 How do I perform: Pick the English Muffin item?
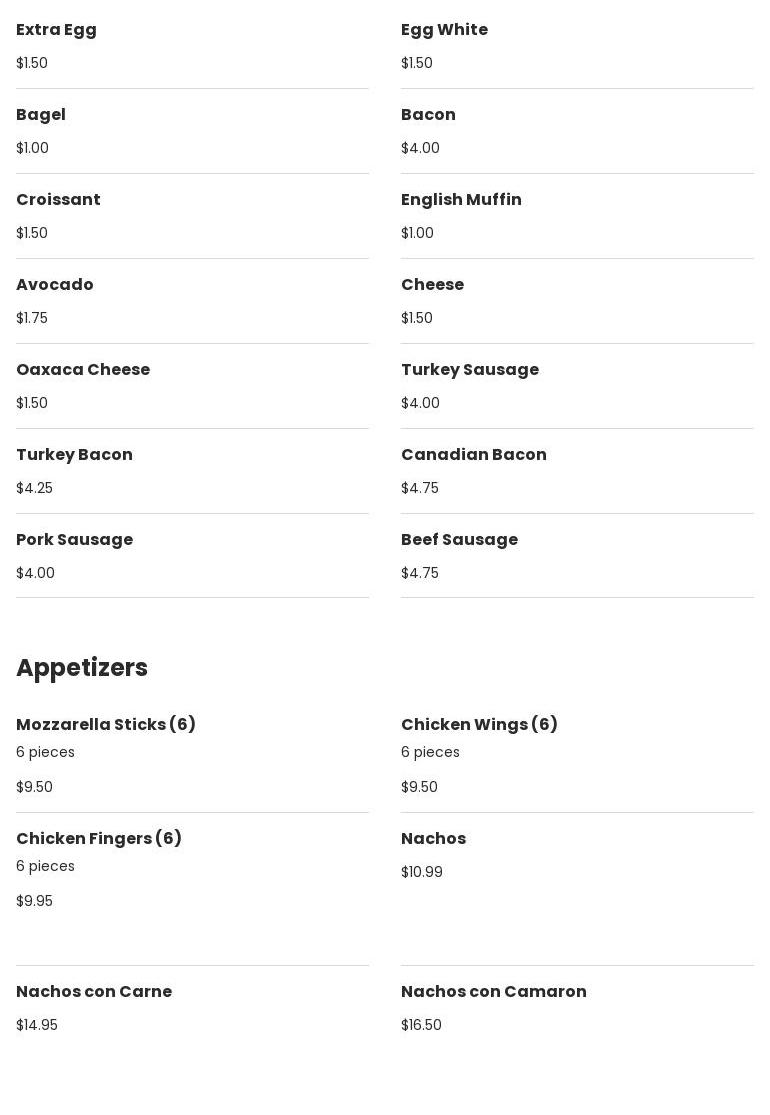[x=461, y=200]
